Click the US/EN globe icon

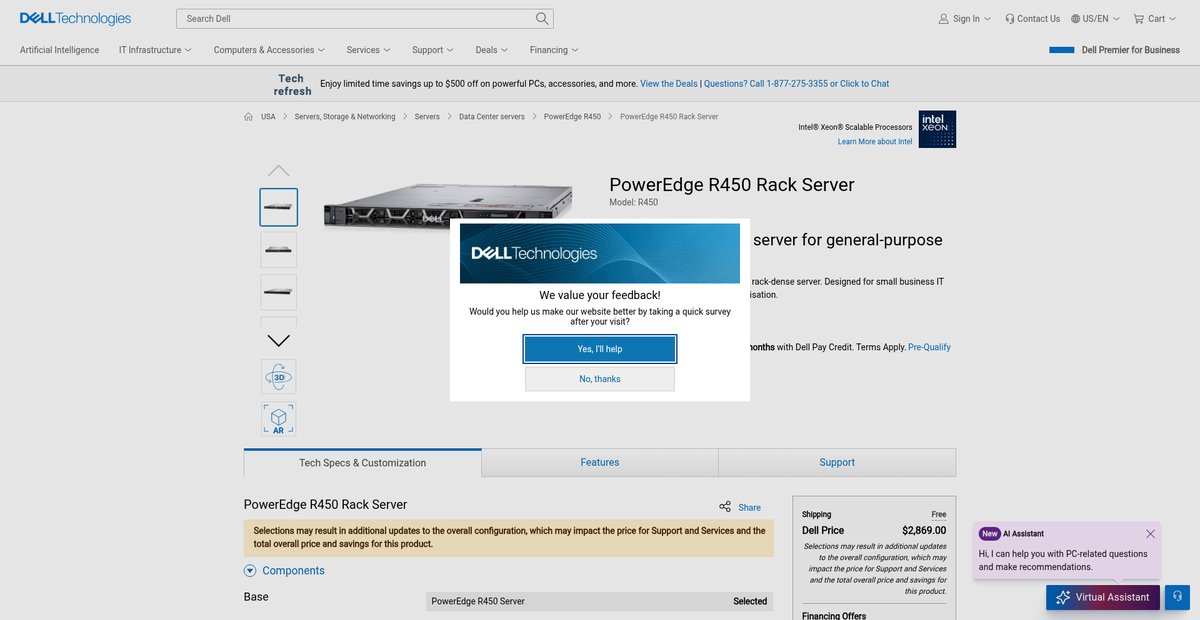click(x=1075, y=18)
